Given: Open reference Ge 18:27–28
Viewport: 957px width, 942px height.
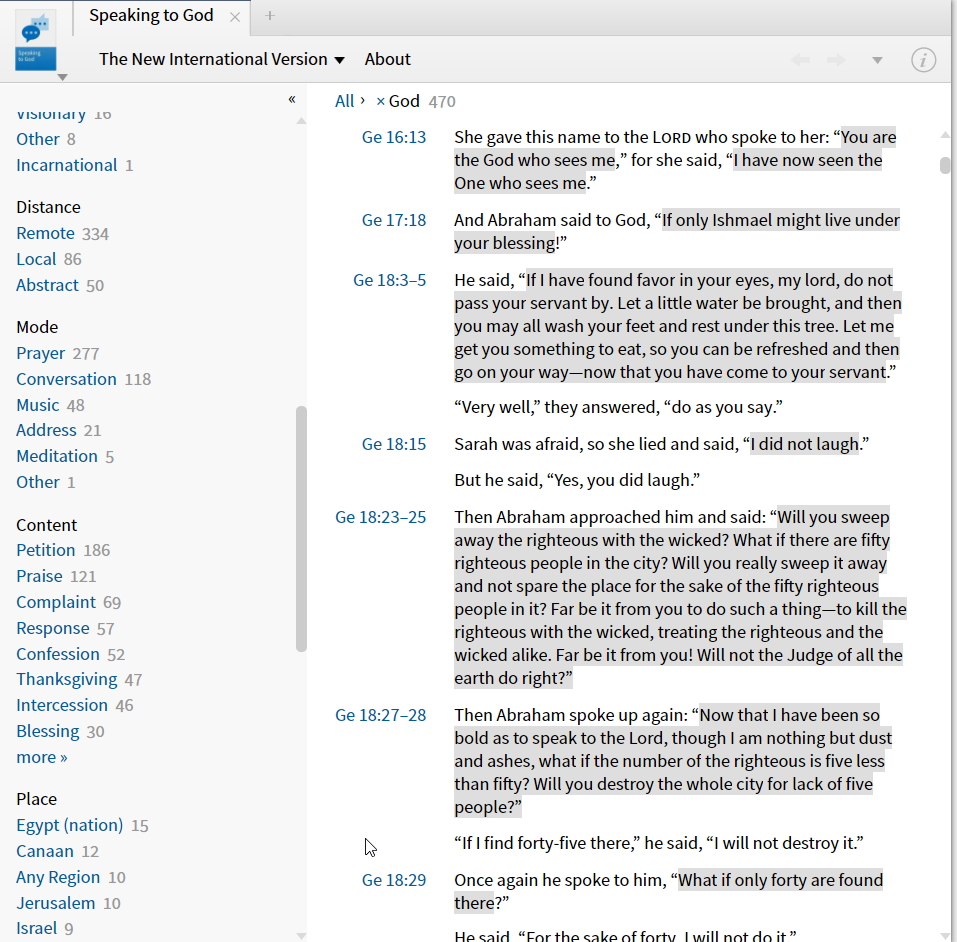Looking at the screenshot, I should 380,716.
